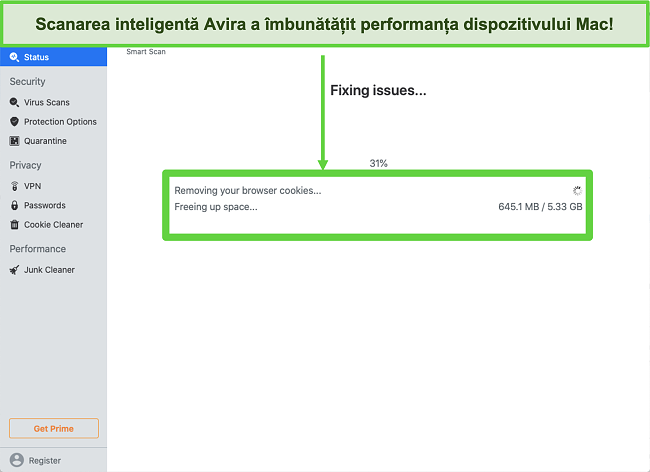Select the "Removing your browser cookies..." row
The width and height of the screenshot is (650, 472).
(x=248, y=190)
